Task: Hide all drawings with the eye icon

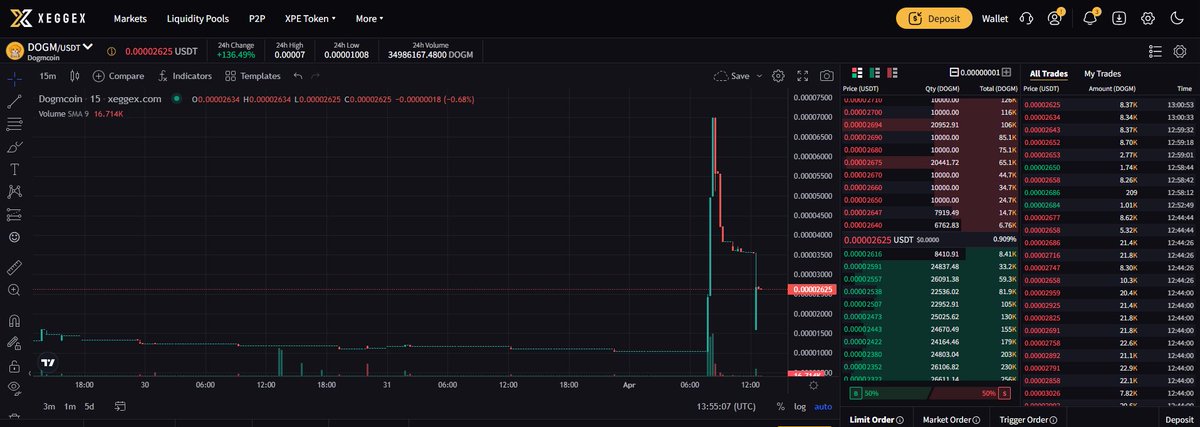Action: tap(14, 390)
